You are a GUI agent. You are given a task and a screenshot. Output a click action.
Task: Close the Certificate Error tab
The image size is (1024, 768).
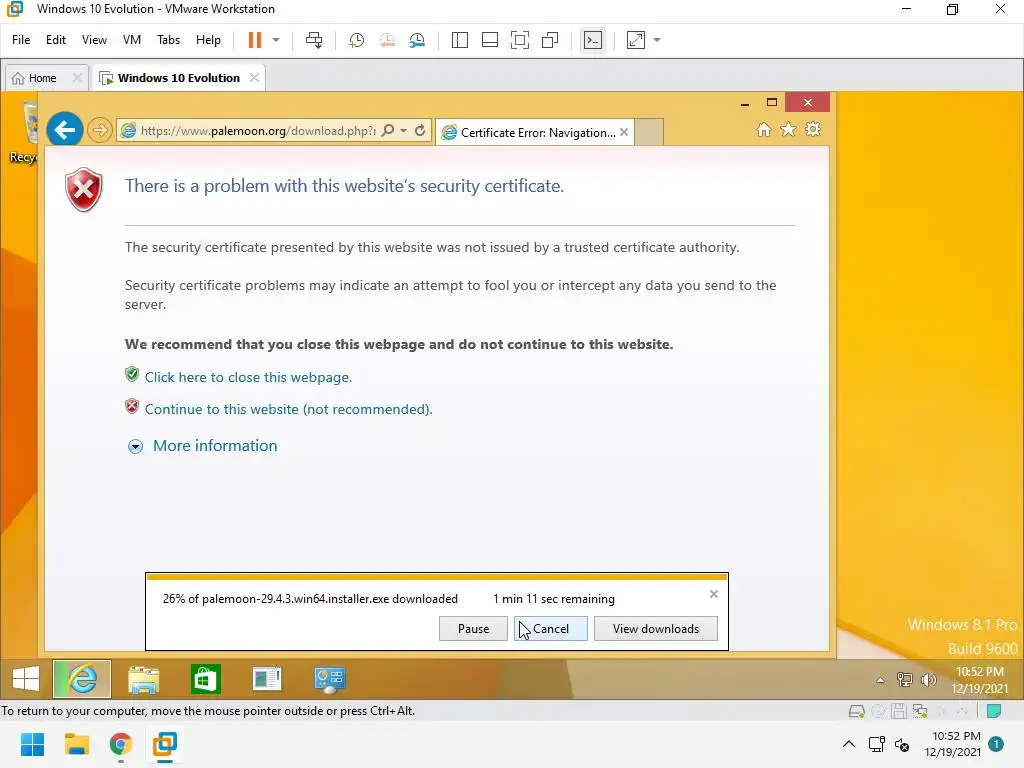coord(624,132)
